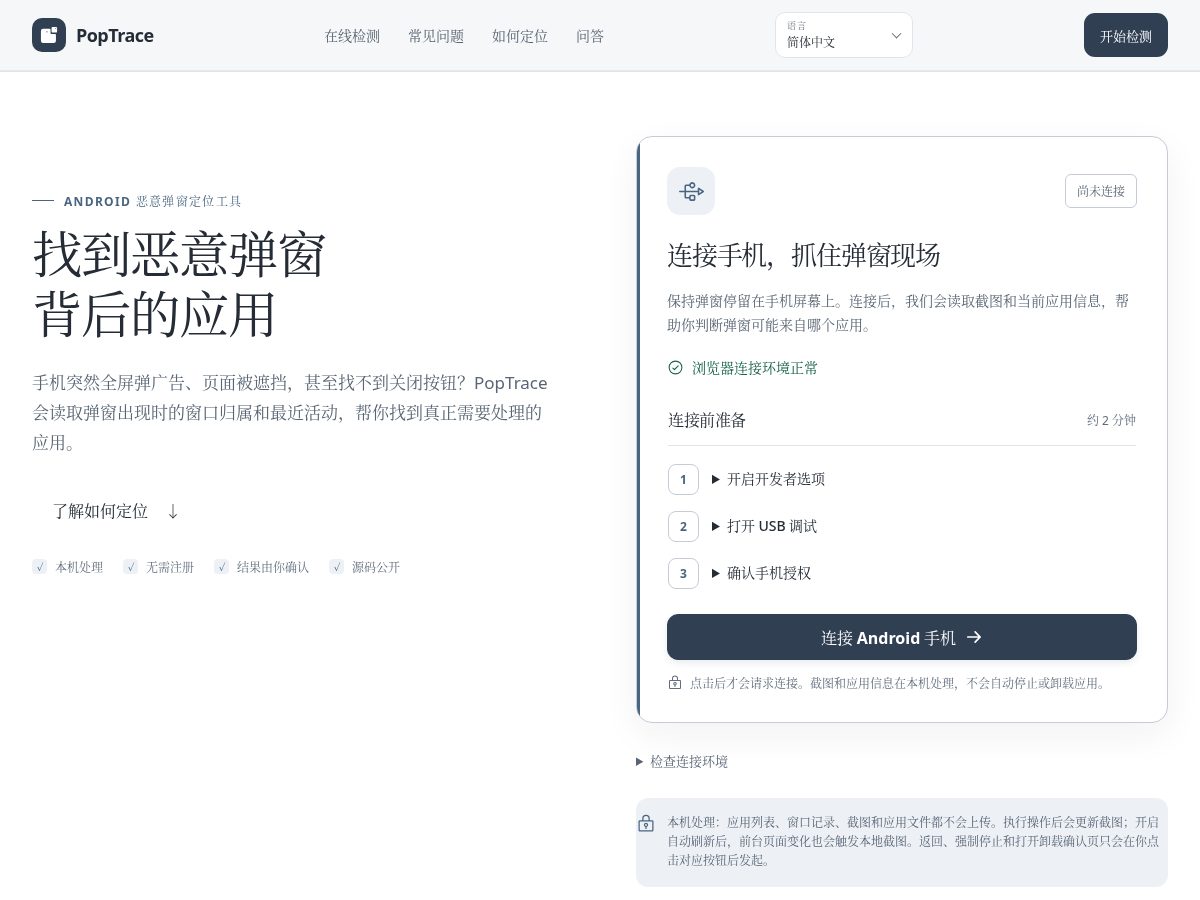1200x900 pixels.
Task: Click the 连接前准备 heading
Action: pos(707,420)
